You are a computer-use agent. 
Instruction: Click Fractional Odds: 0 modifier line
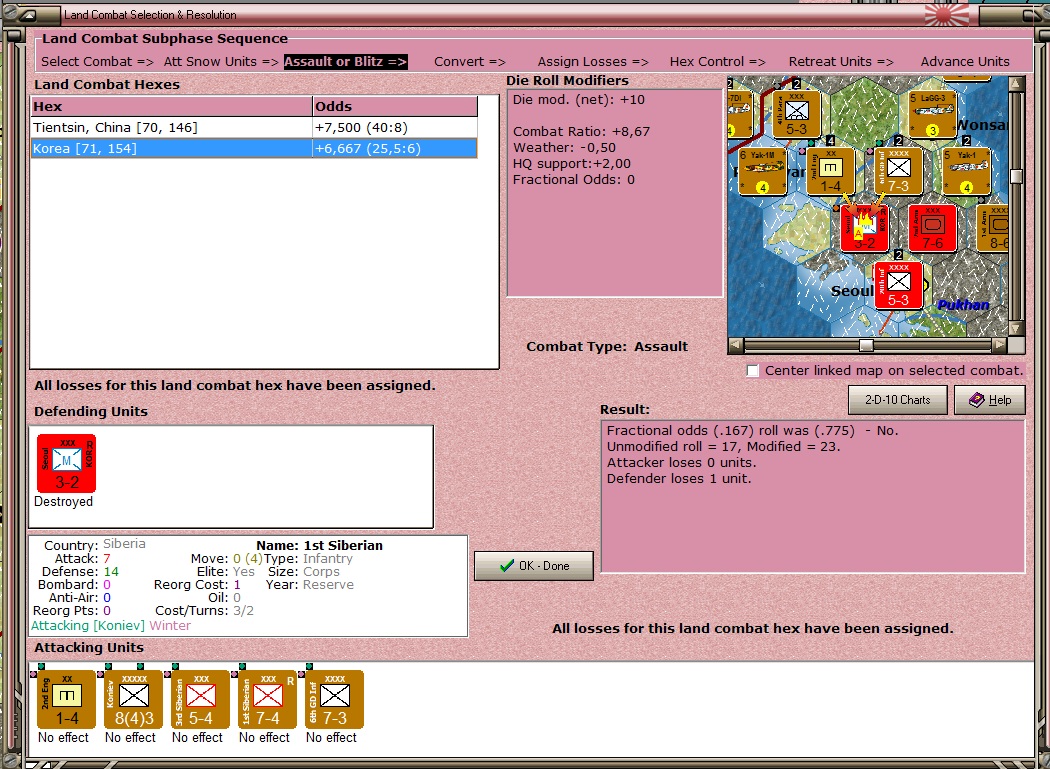(x=573, y=180)
